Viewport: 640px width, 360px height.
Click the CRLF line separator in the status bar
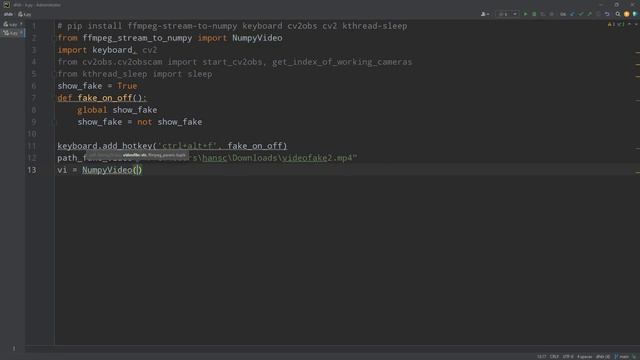[554, 357]
